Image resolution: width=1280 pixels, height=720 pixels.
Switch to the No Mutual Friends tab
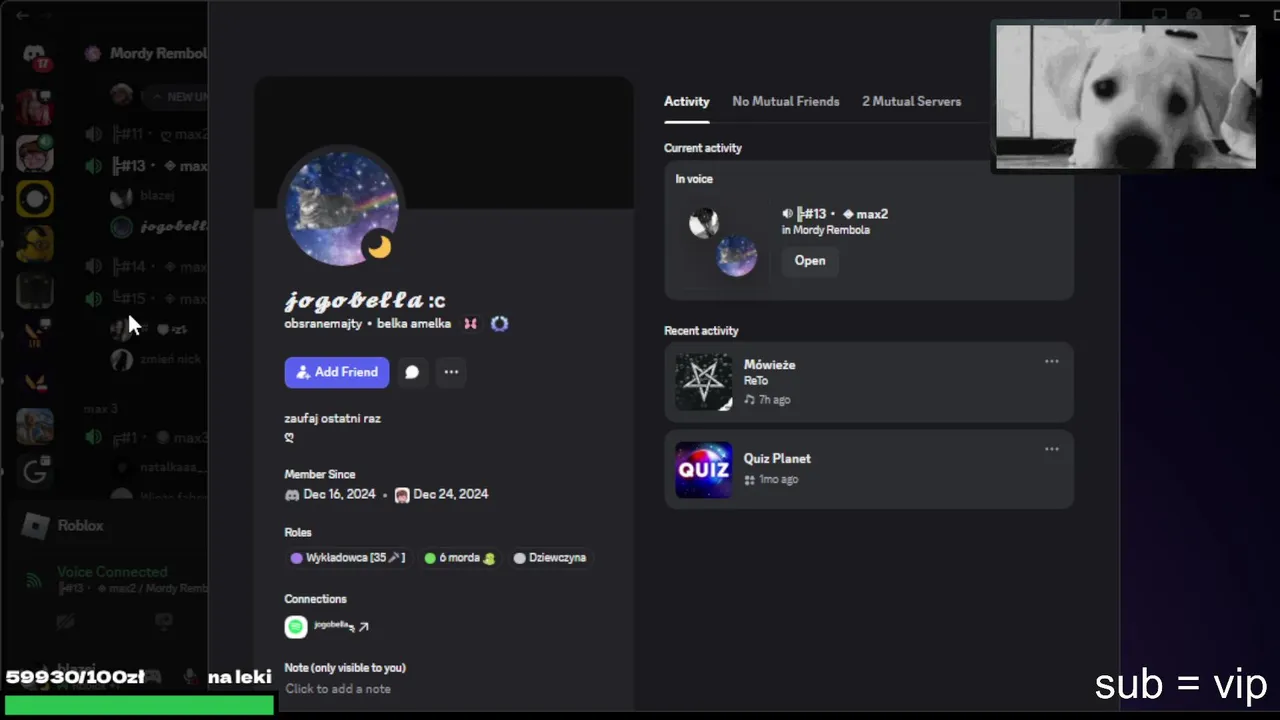786,101
